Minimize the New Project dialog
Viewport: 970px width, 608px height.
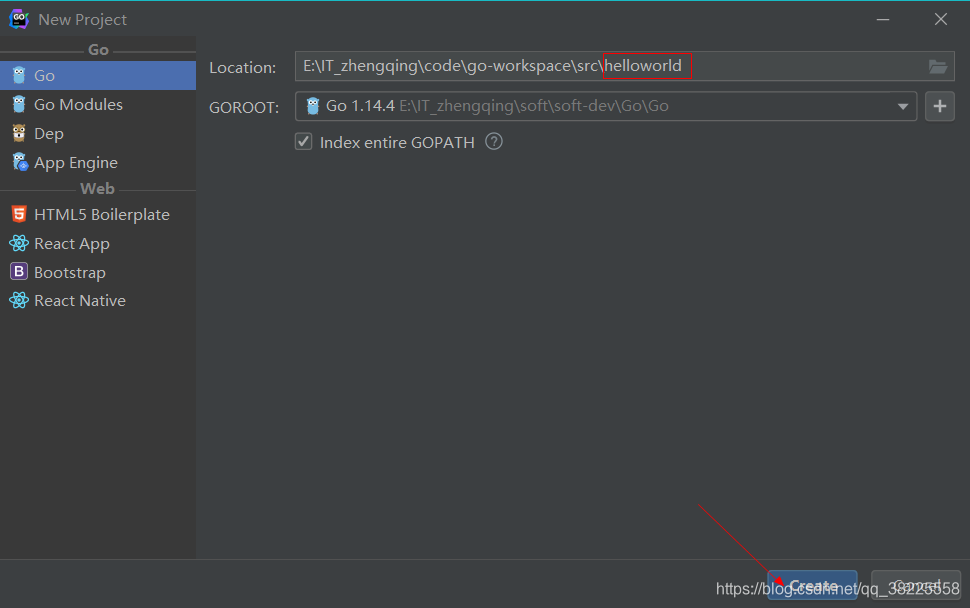[x=883, y=20]
